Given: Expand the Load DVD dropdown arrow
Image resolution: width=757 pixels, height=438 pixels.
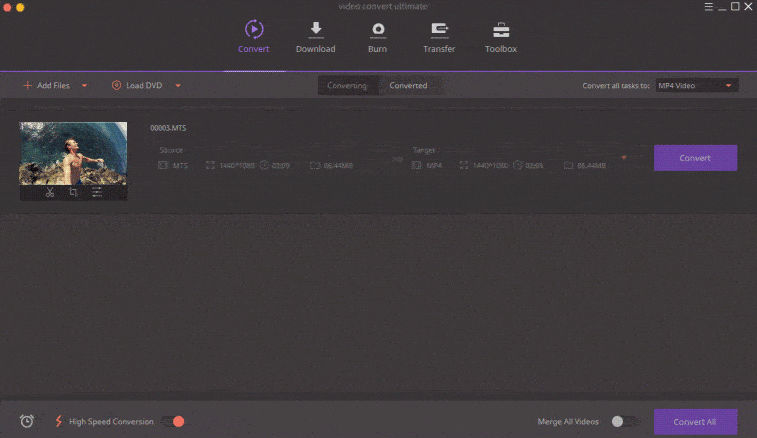Looking at the screenshot, I should point(178,86).
